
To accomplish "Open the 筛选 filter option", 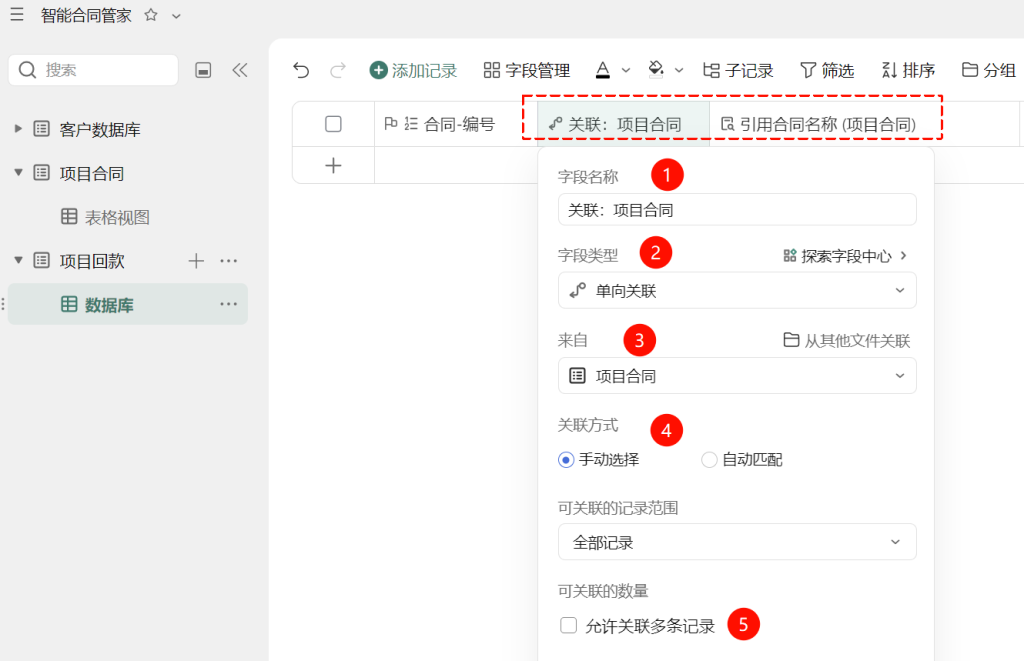I will [x=827, y=70].
